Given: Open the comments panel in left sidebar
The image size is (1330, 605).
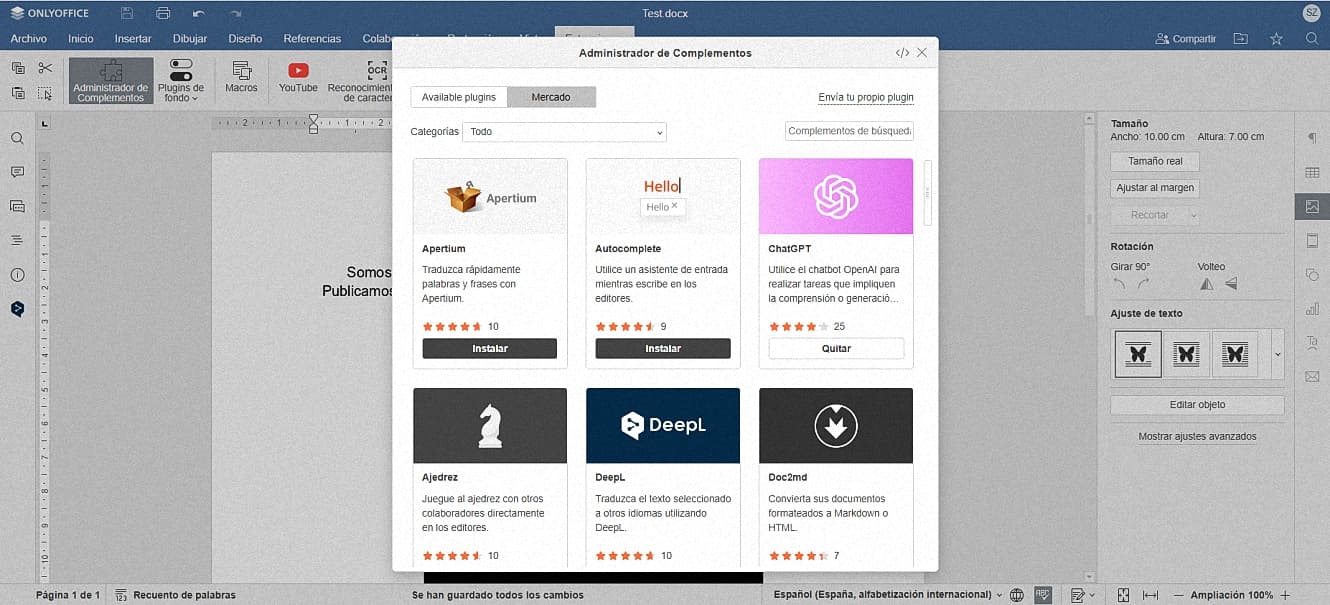Looking at the screenshot, I should 17,172.
